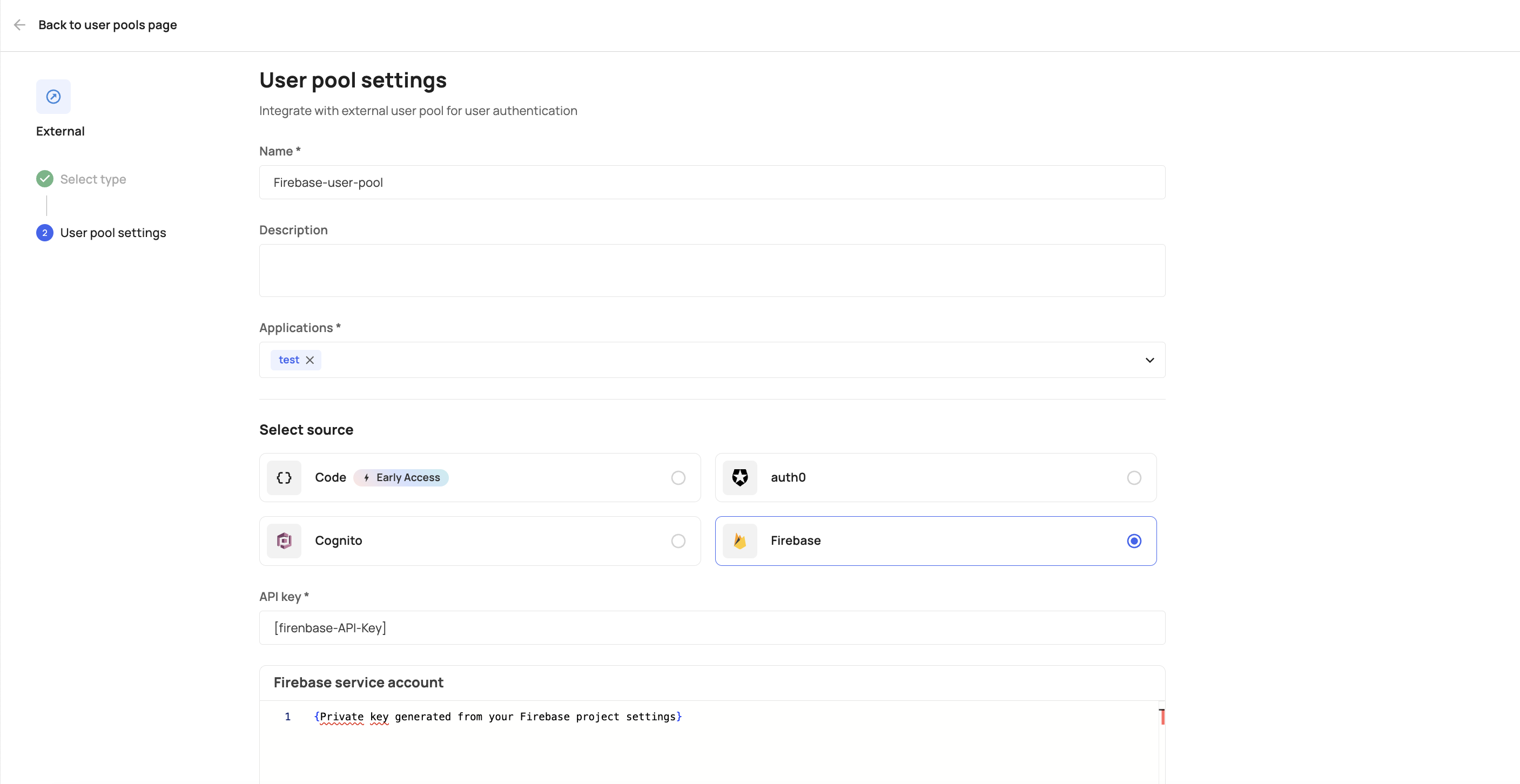This screenshot has height=784, width=1520.
Task: Go to Select type step
Action: 93,179
